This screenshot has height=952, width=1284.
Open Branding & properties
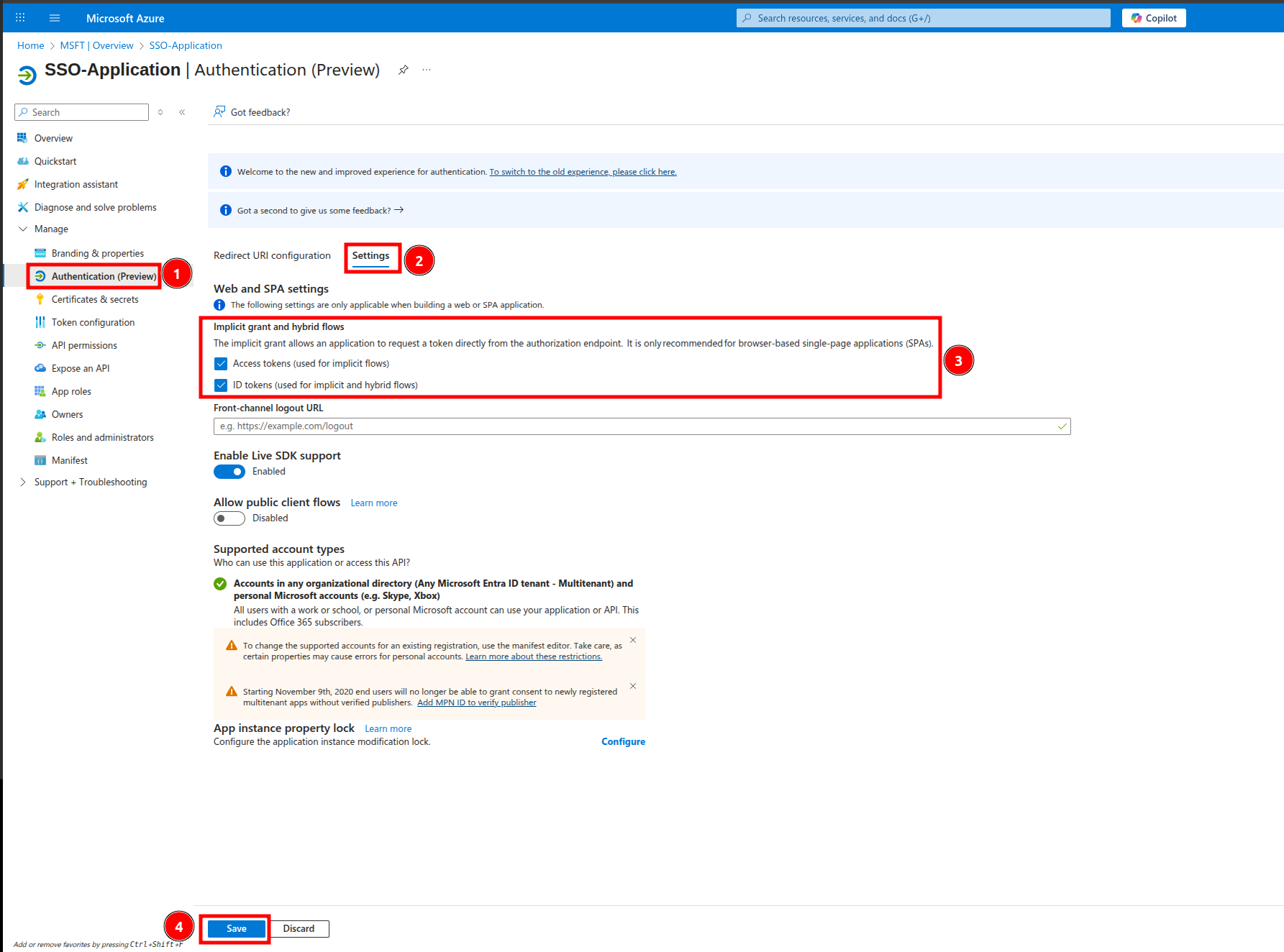coord(98,253)
